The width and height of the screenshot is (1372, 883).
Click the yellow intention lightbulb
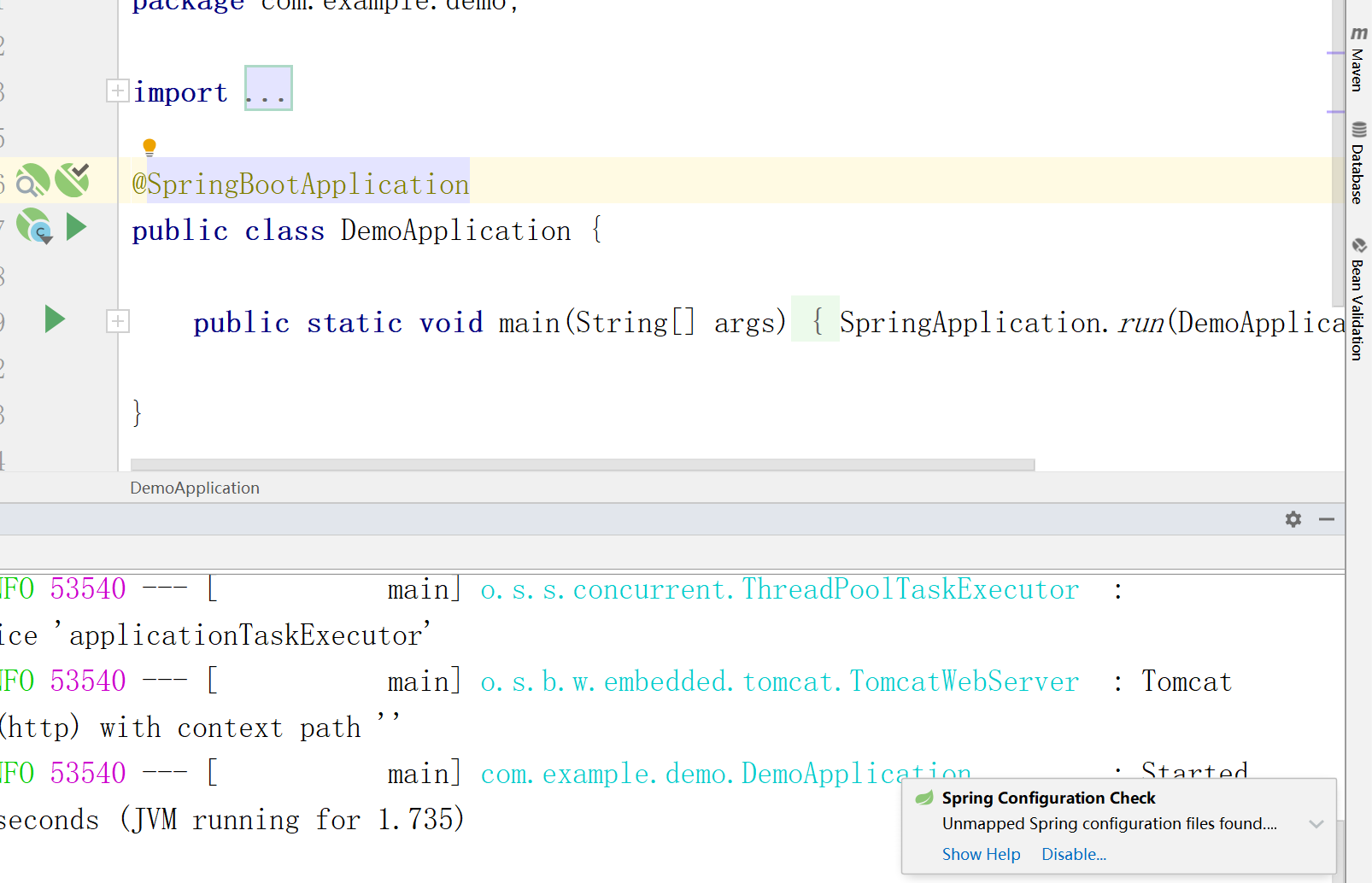pyautogui.click(x=150, y=147)
